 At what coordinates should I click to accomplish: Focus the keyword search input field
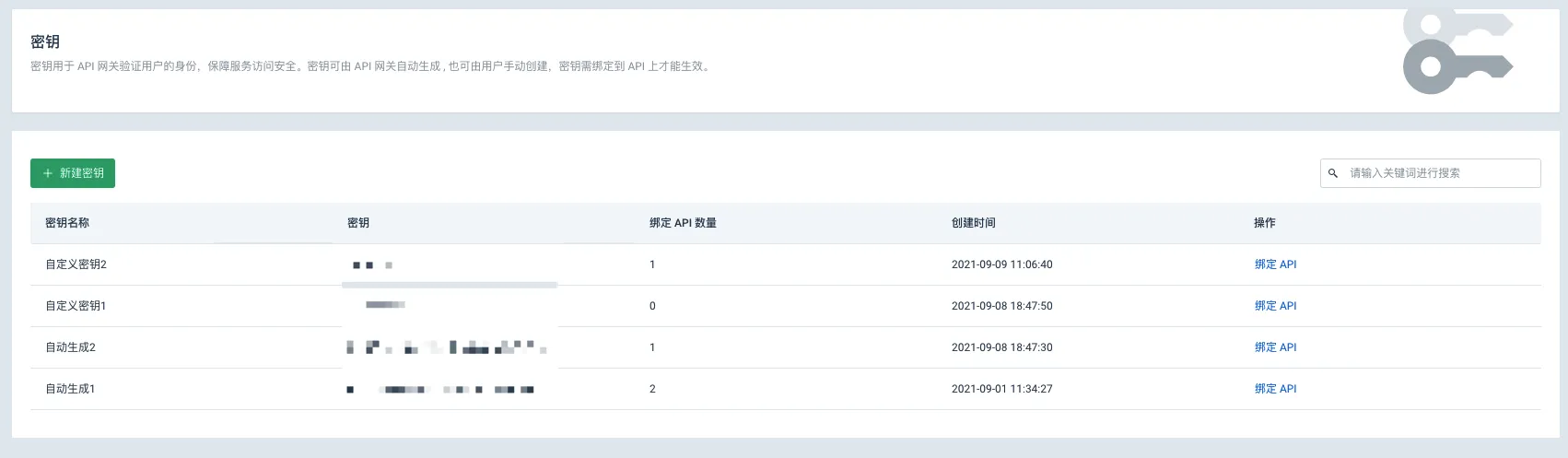click(x=1431, y=173)
